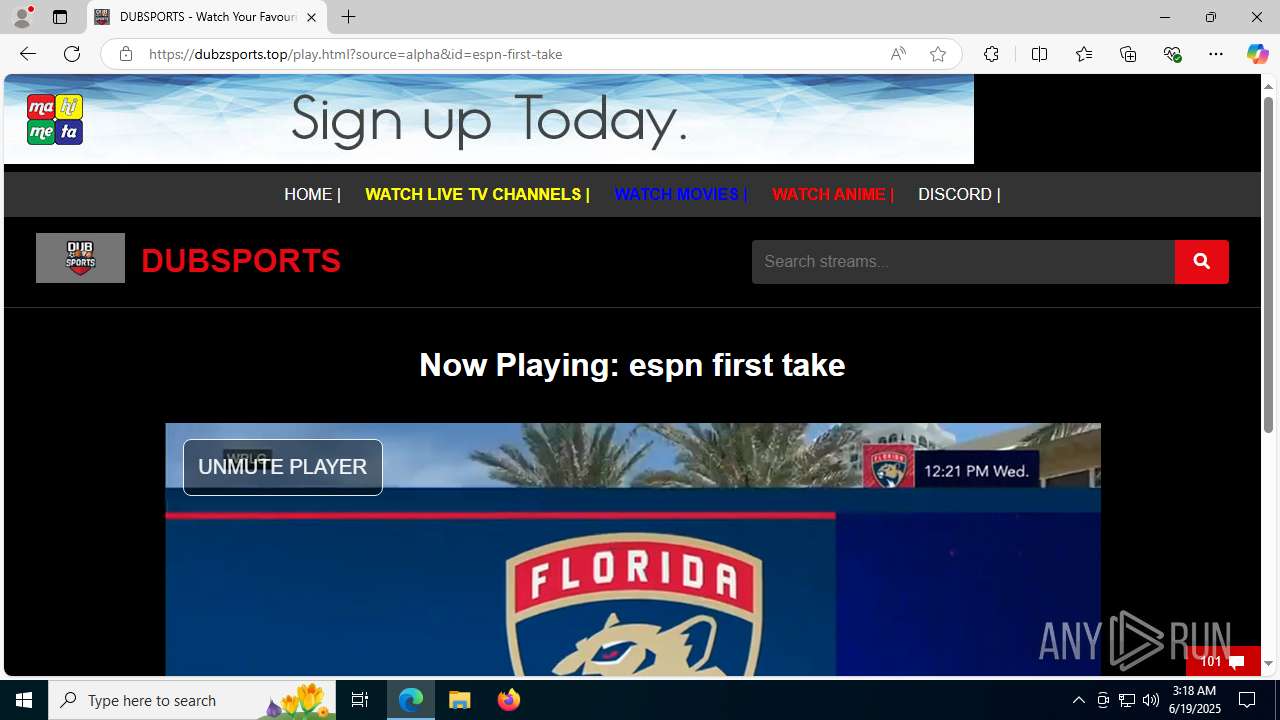Image resolution: width=1280 pixels, height=720 pixels.
Task: View site information lock icon
Action: 125,54
